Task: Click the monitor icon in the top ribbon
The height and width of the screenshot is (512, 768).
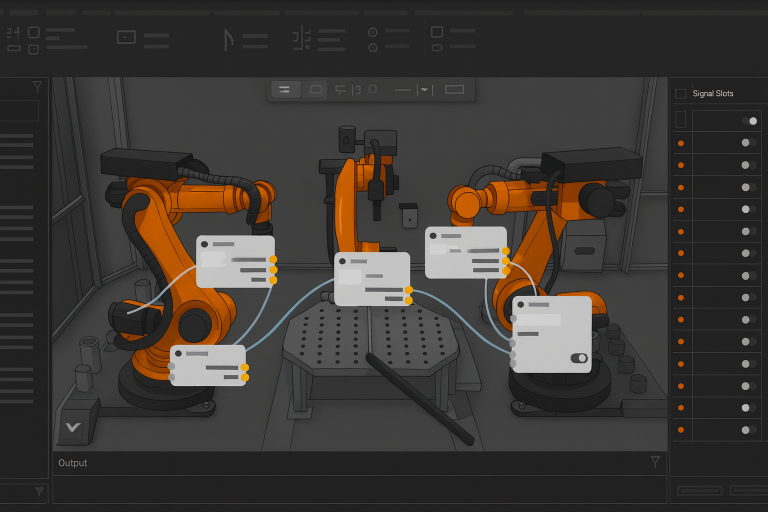Action: (126, 37)
